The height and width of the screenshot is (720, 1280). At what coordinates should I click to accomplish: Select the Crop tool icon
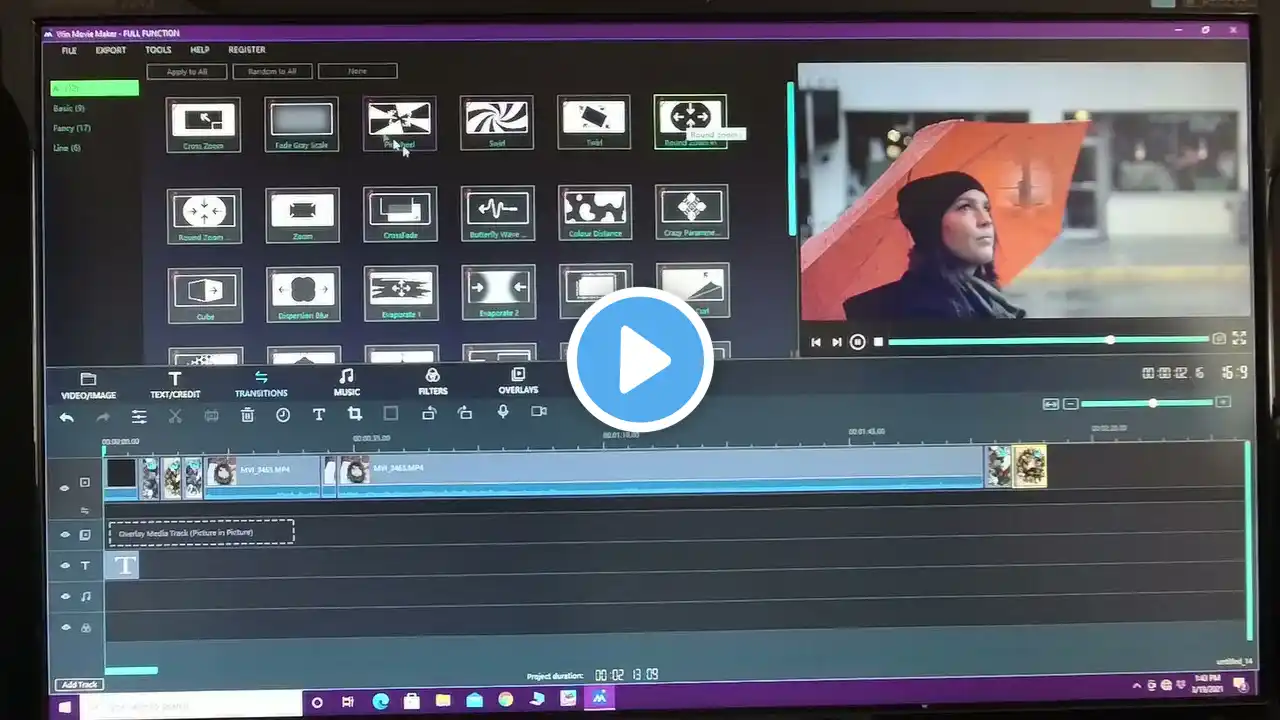tap(354, 414)
